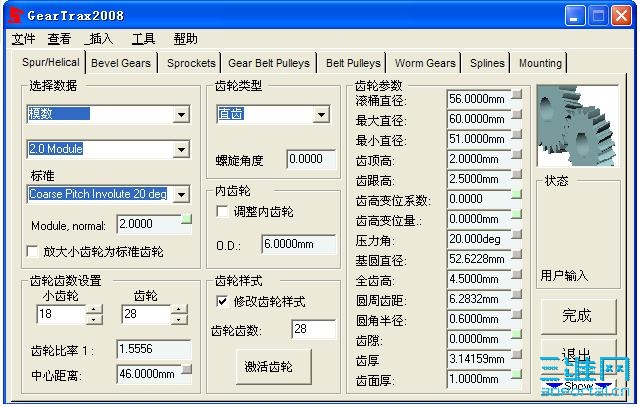Toggle green square next to 齿面厚 value
The image size is (640, 407).
517,374
